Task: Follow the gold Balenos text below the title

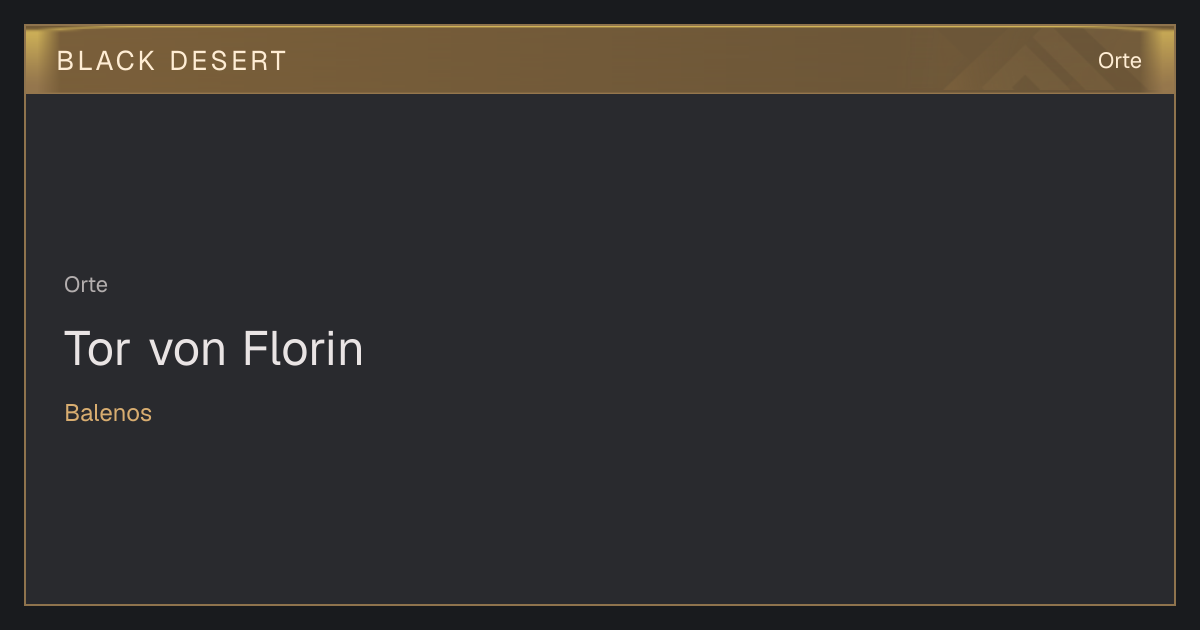Action: [x=108, y=413]
